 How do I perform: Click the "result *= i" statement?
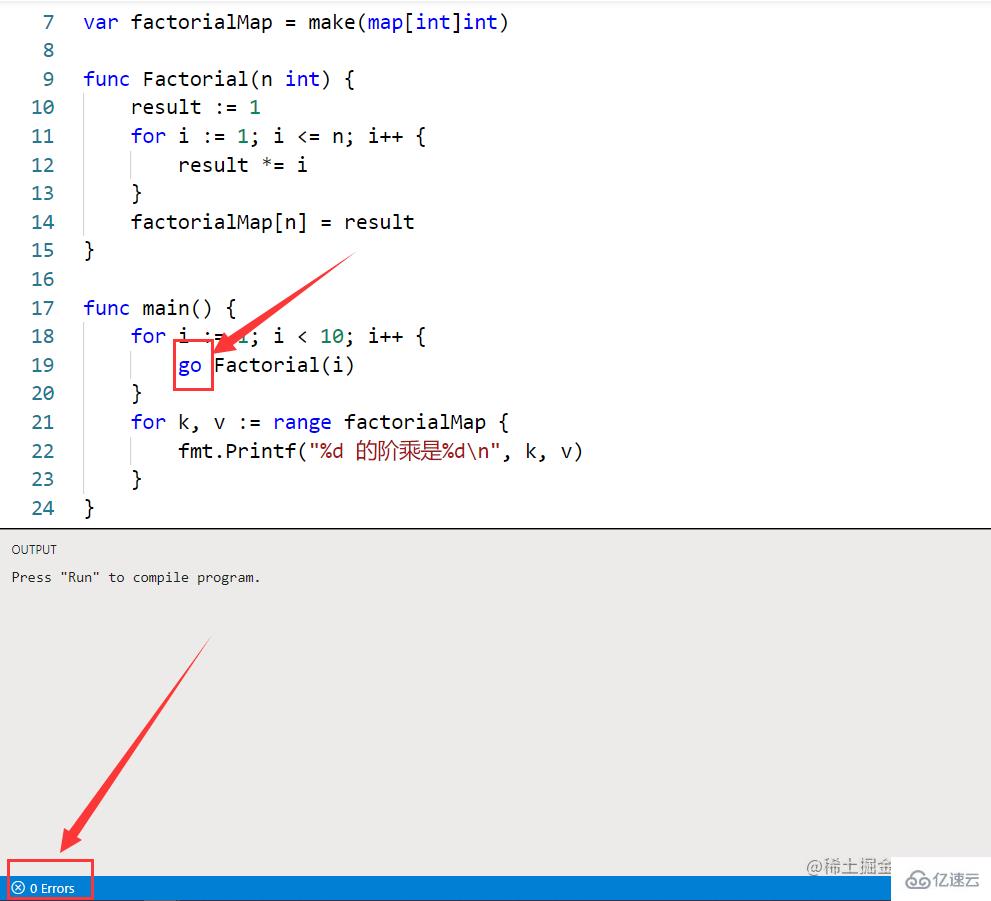243,166
